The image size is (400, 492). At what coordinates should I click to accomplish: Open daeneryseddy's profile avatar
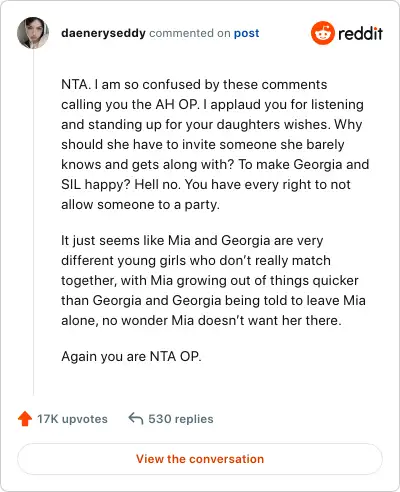[x=33, y=33]
